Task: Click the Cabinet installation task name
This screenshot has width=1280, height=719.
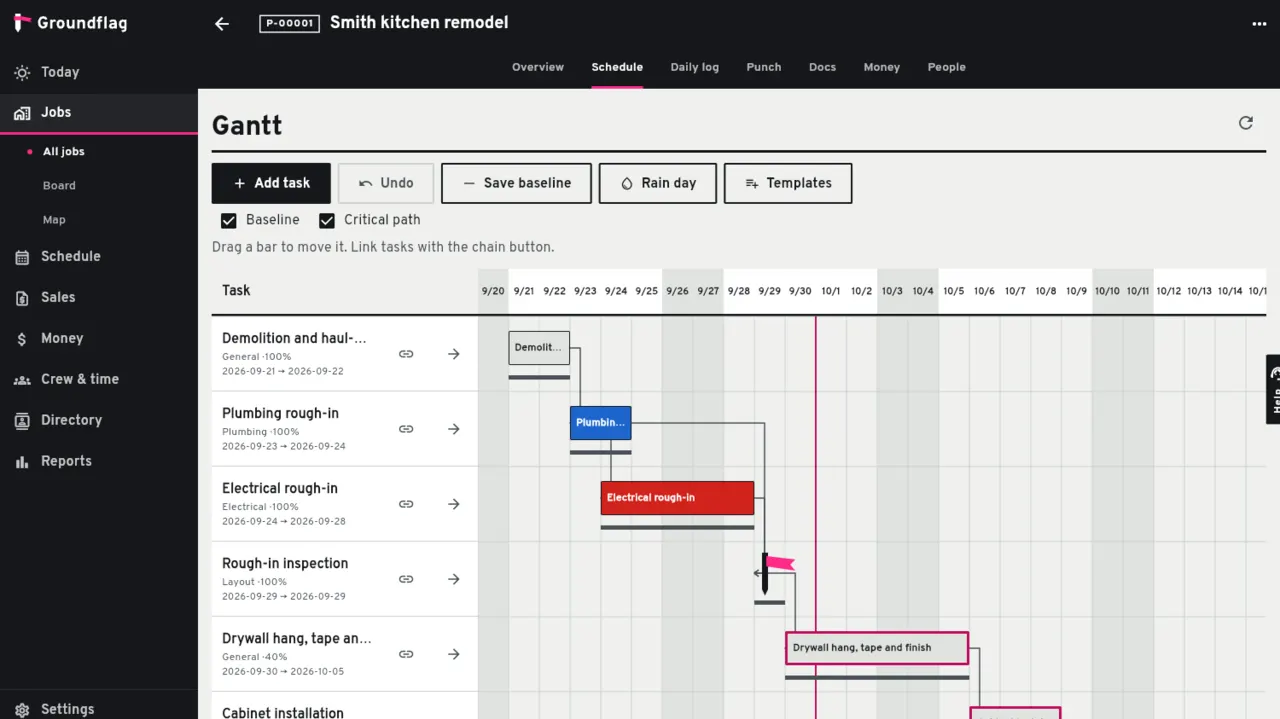Action: coord(283,712)
